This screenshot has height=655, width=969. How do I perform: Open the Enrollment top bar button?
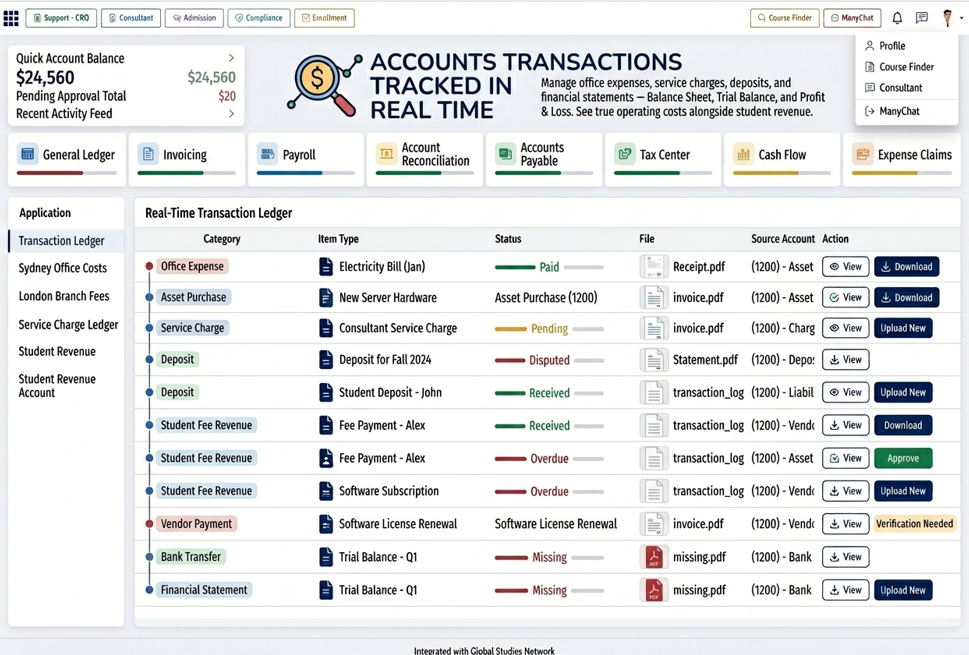[x=324, y=18]
